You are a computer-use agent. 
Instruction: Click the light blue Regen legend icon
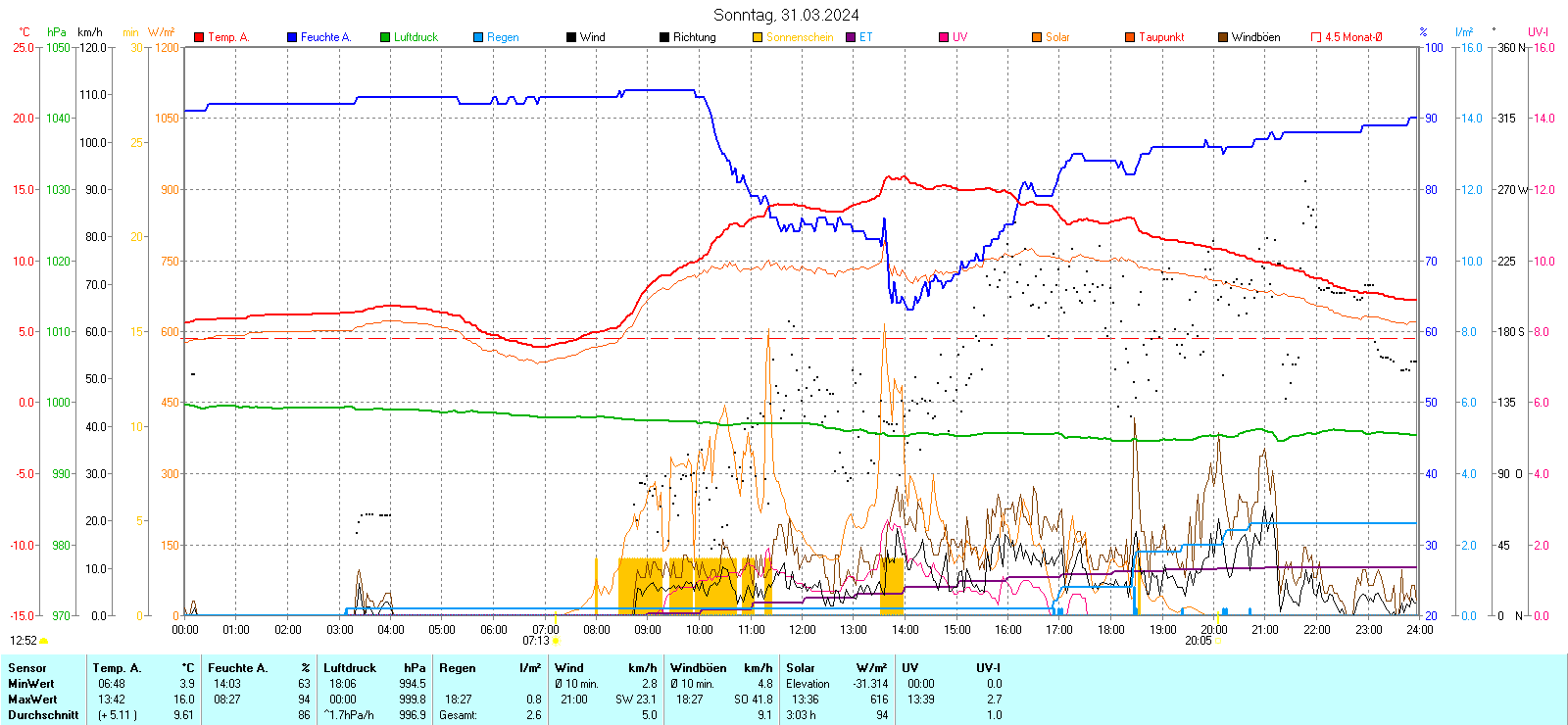pyautogui.click(x=478, y=37)
